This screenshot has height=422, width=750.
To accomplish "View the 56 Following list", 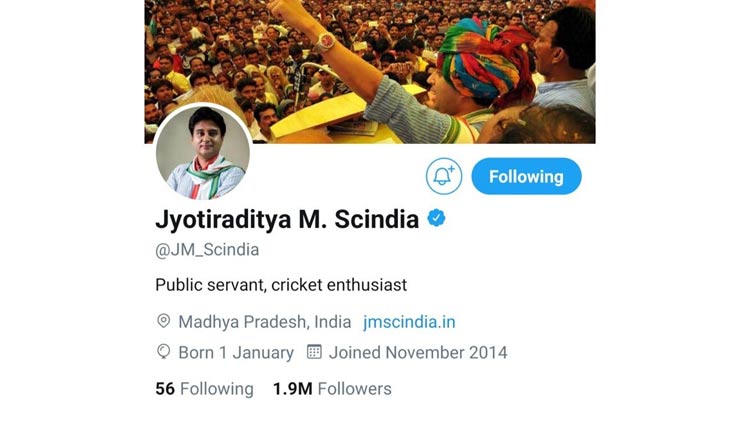I will (204, 389).
